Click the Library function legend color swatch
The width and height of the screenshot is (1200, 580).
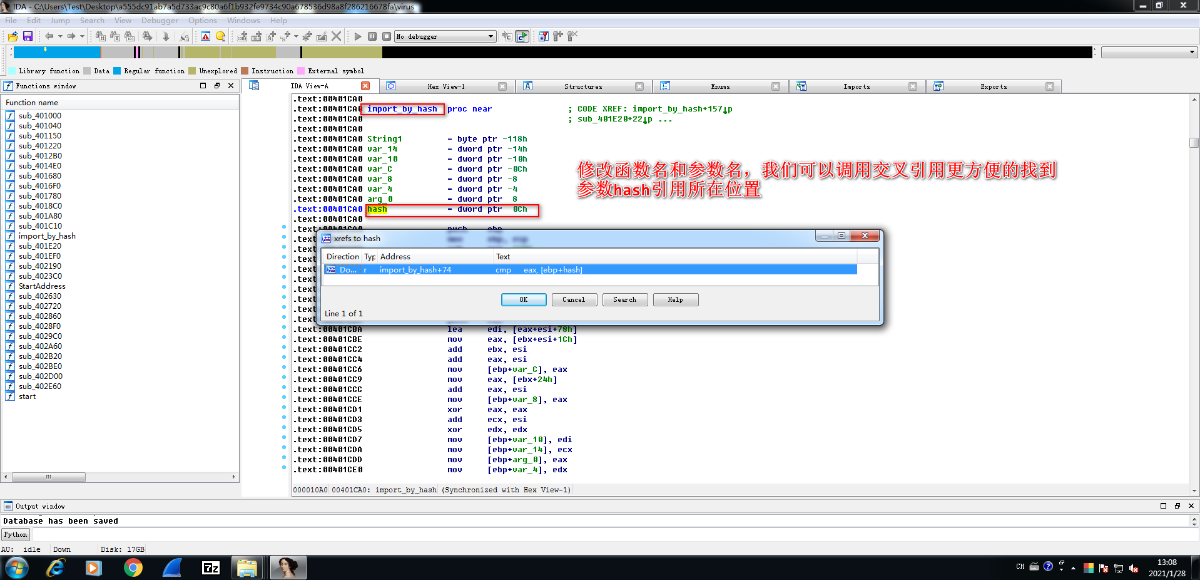coord(11,71)
